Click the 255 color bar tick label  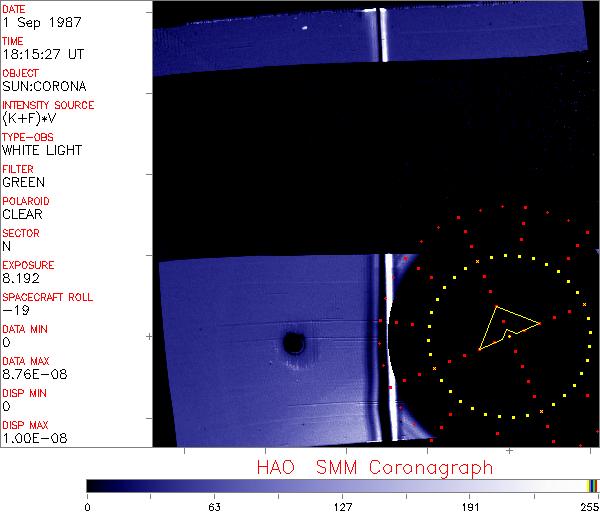[589, 505]
